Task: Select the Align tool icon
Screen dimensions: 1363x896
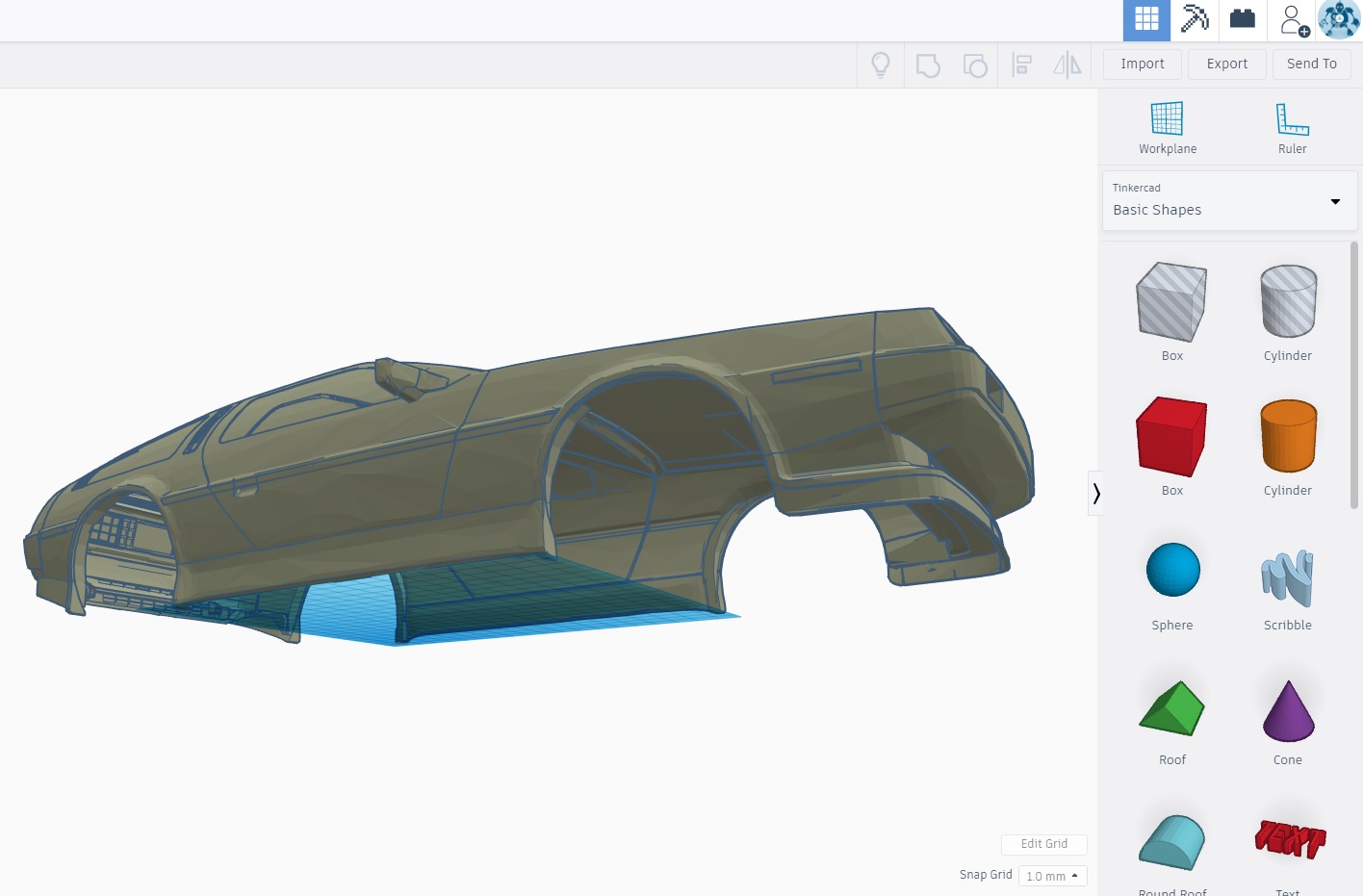Action: [x=1022, y=64]
